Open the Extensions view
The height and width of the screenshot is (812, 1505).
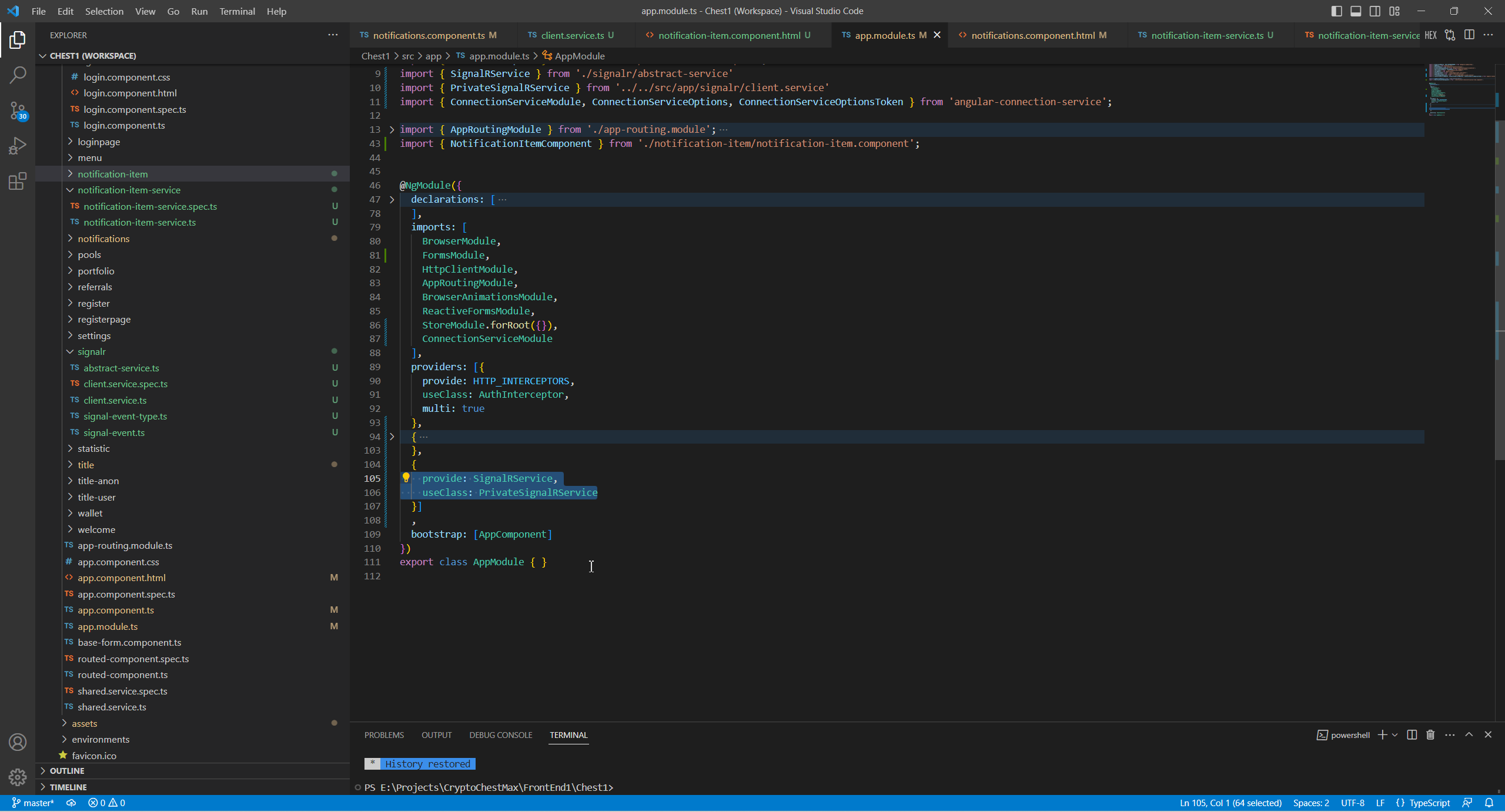[18, 181]
